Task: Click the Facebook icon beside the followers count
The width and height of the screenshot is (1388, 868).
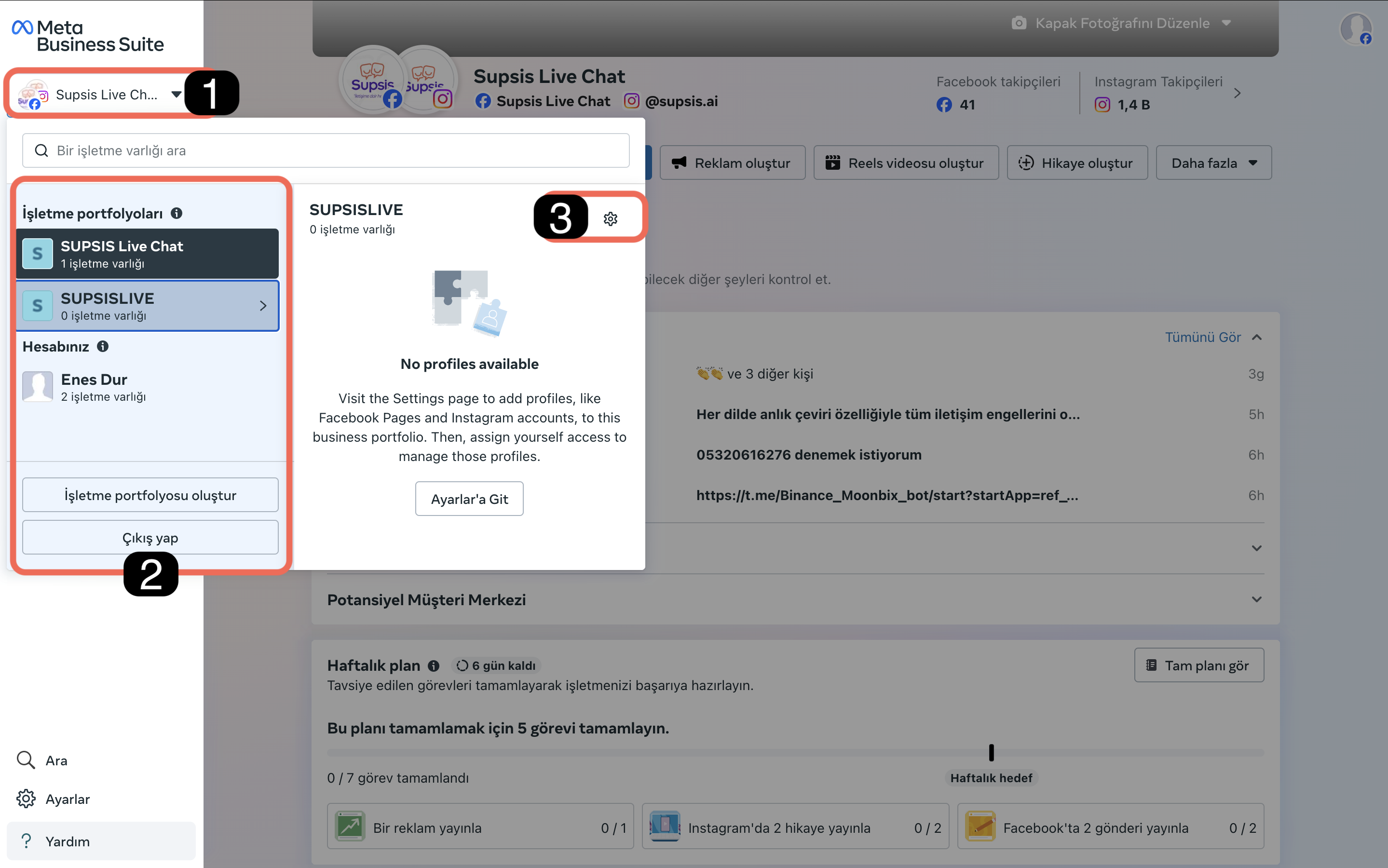Action: (944, 105)
